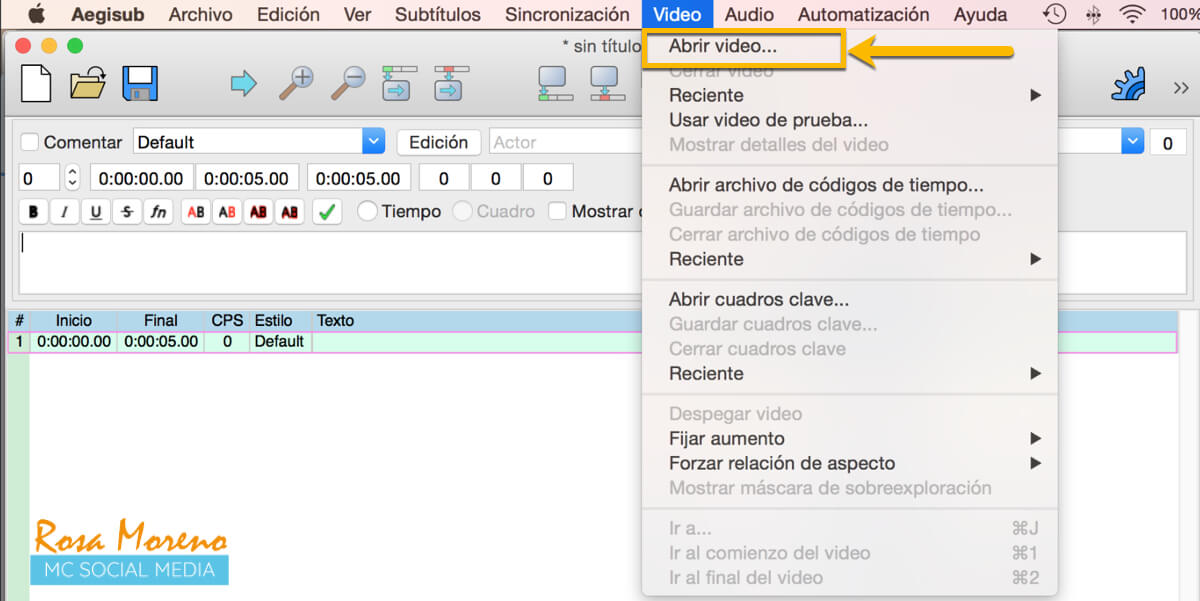Click the blue arrow jump-to icon
1200x601 pixels.
coord(243,83)
